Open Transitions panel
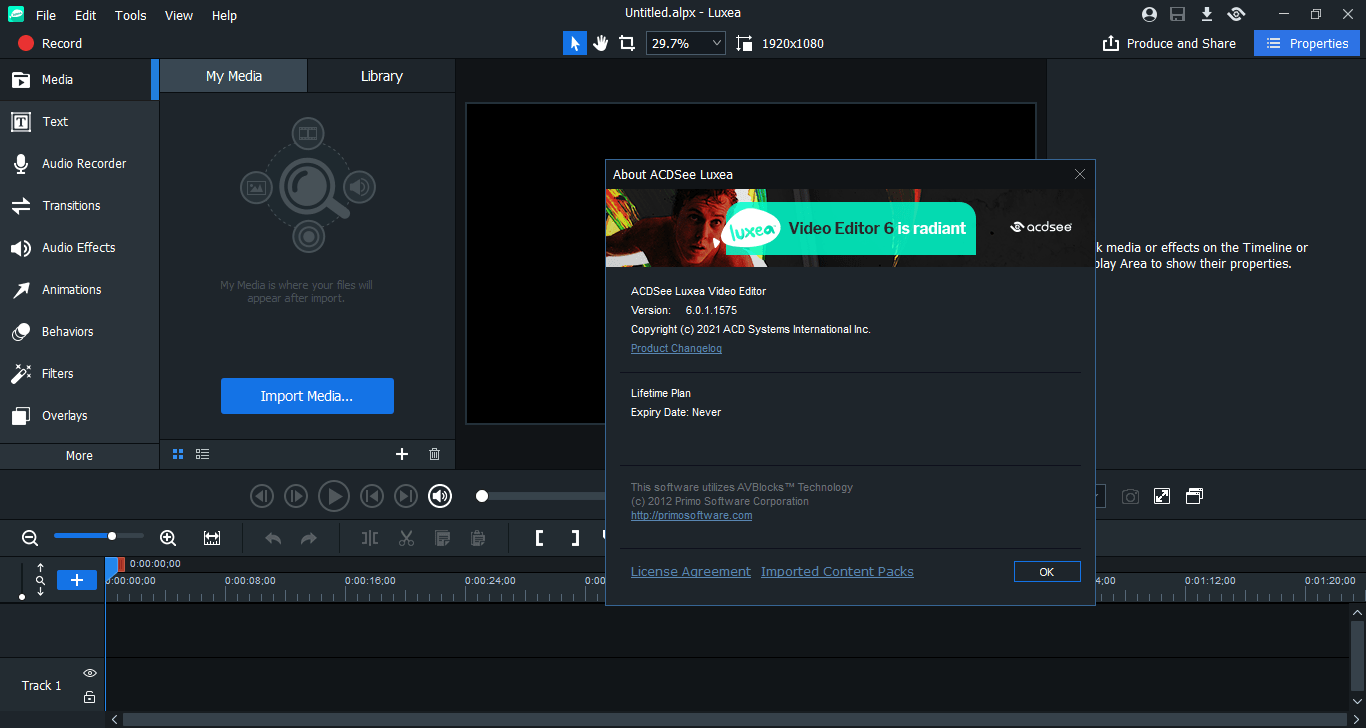 click(79, 206)
